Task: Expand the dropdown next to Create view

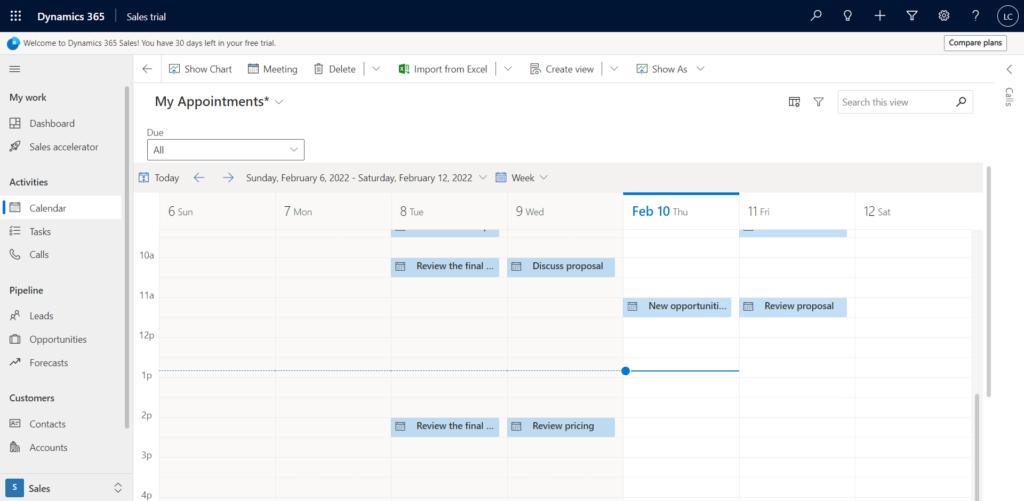Action: [614, 69]
